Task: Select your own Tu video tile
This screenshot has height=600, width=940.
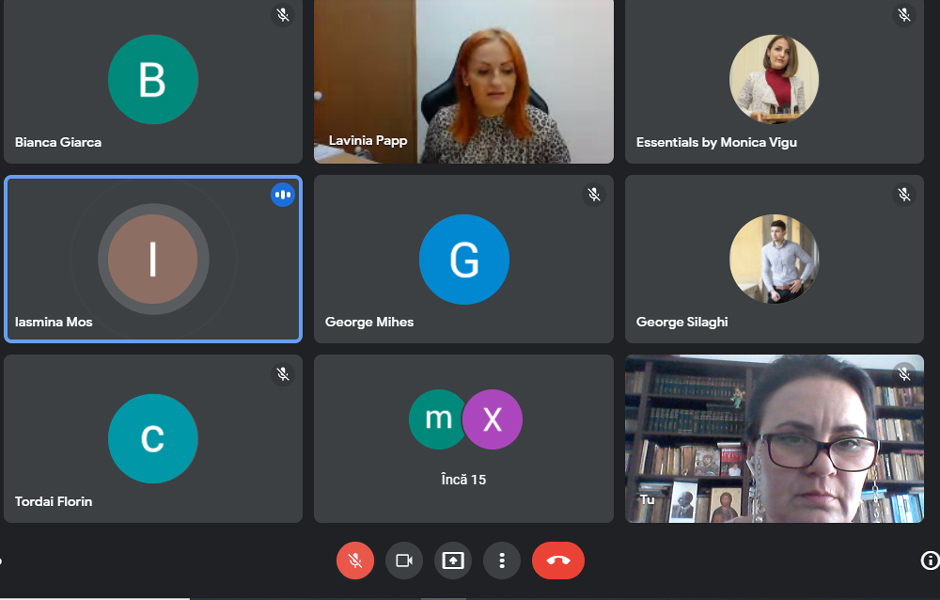Action: [x=774, y=439]
